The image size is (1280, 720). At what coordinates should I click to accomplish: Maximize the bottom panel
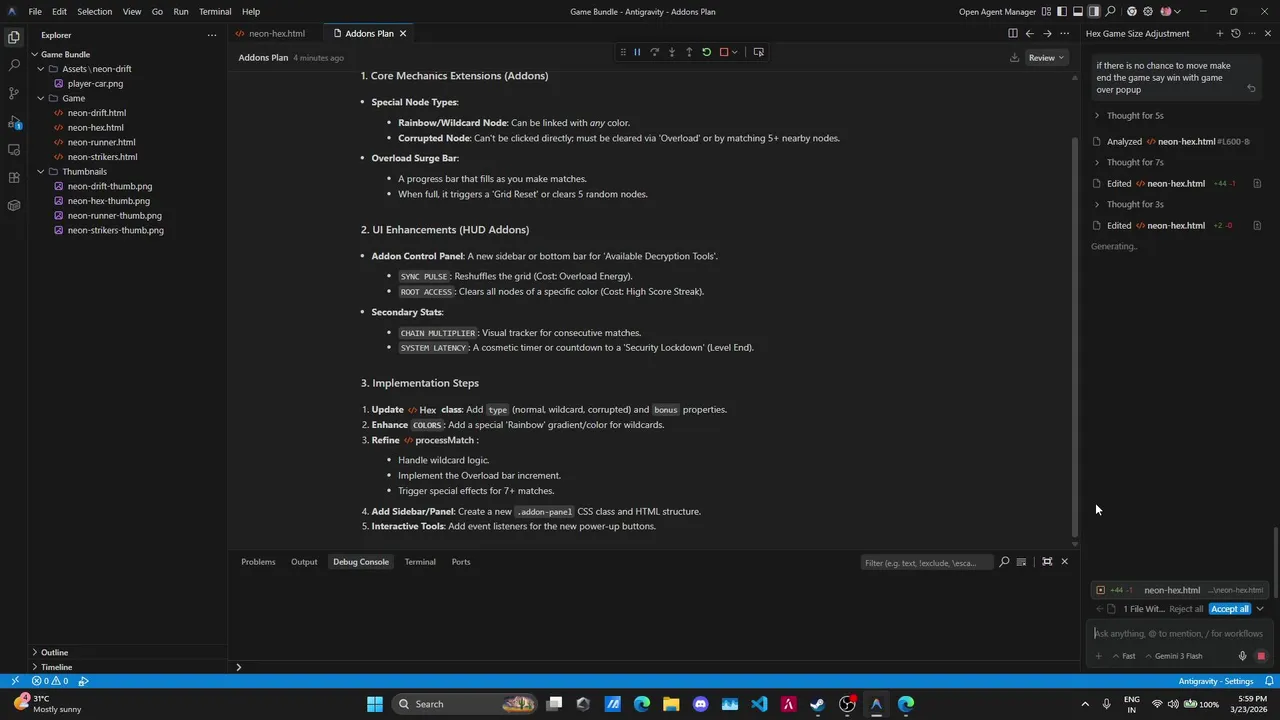[x=1047, y=562]
